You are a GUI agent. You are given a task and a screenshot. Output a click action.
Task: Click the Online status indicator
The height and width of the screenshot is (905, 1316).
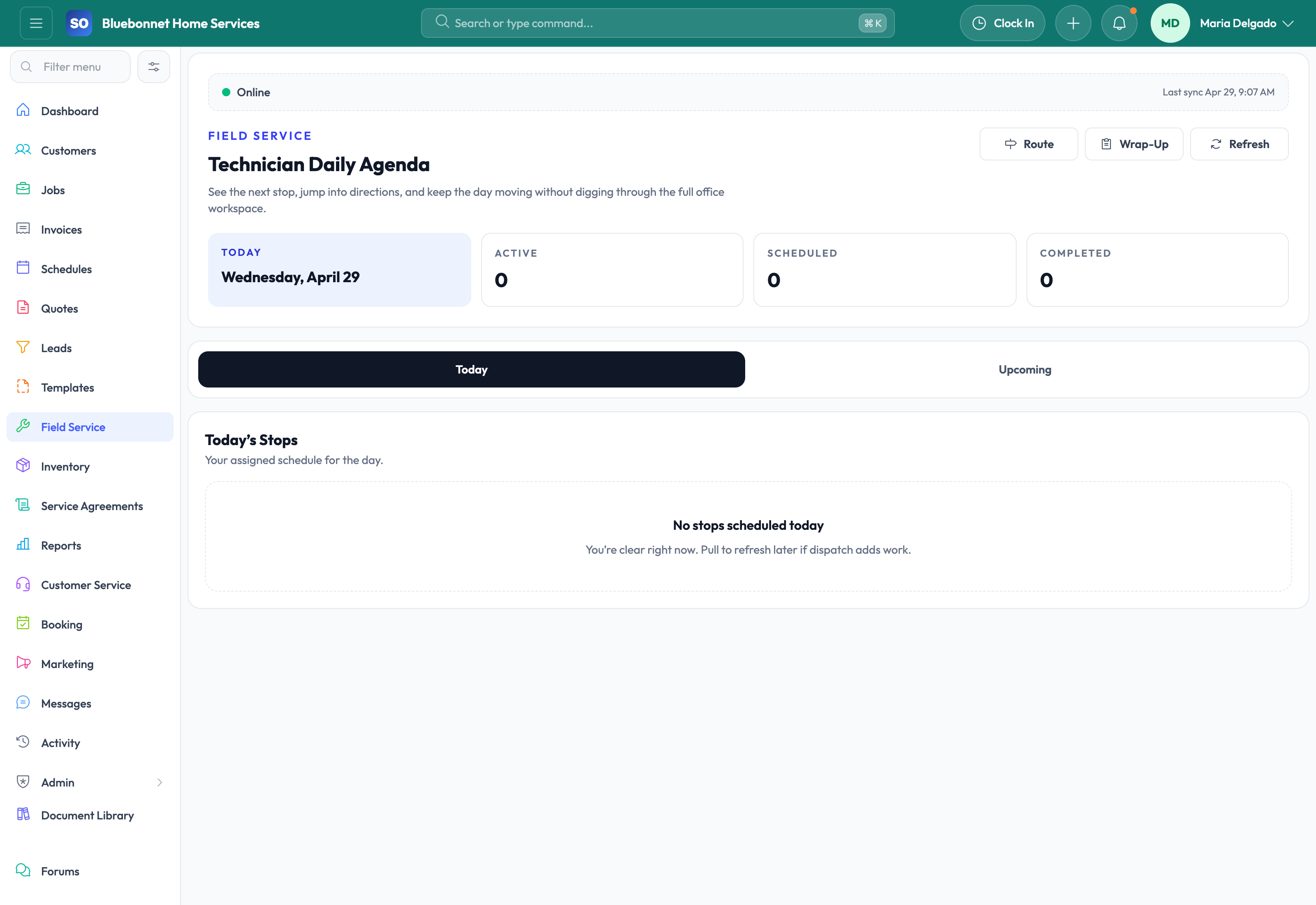pos(246,93)
